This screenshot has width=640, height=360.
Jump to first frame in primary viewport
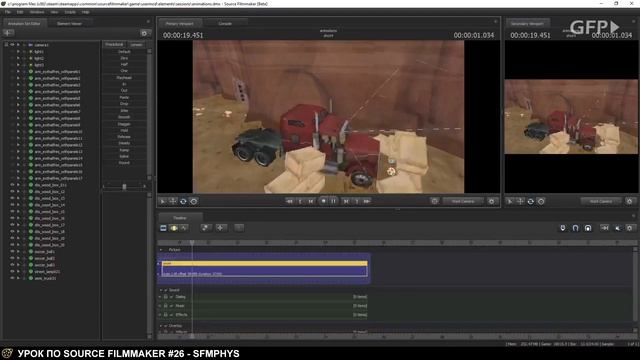(289, 201)
